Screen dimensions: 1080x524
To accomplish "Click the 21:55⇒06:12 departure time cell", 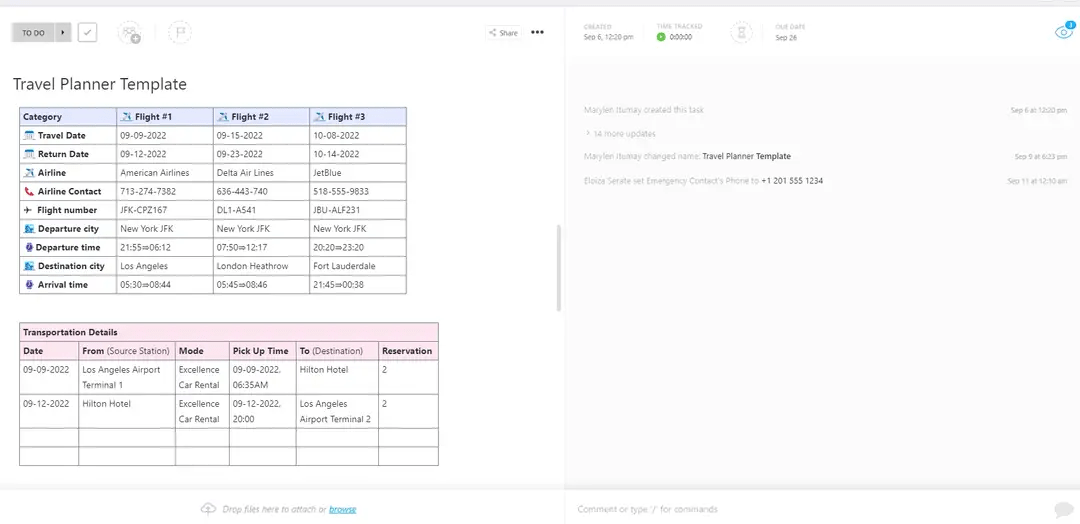I will point(165,247).
